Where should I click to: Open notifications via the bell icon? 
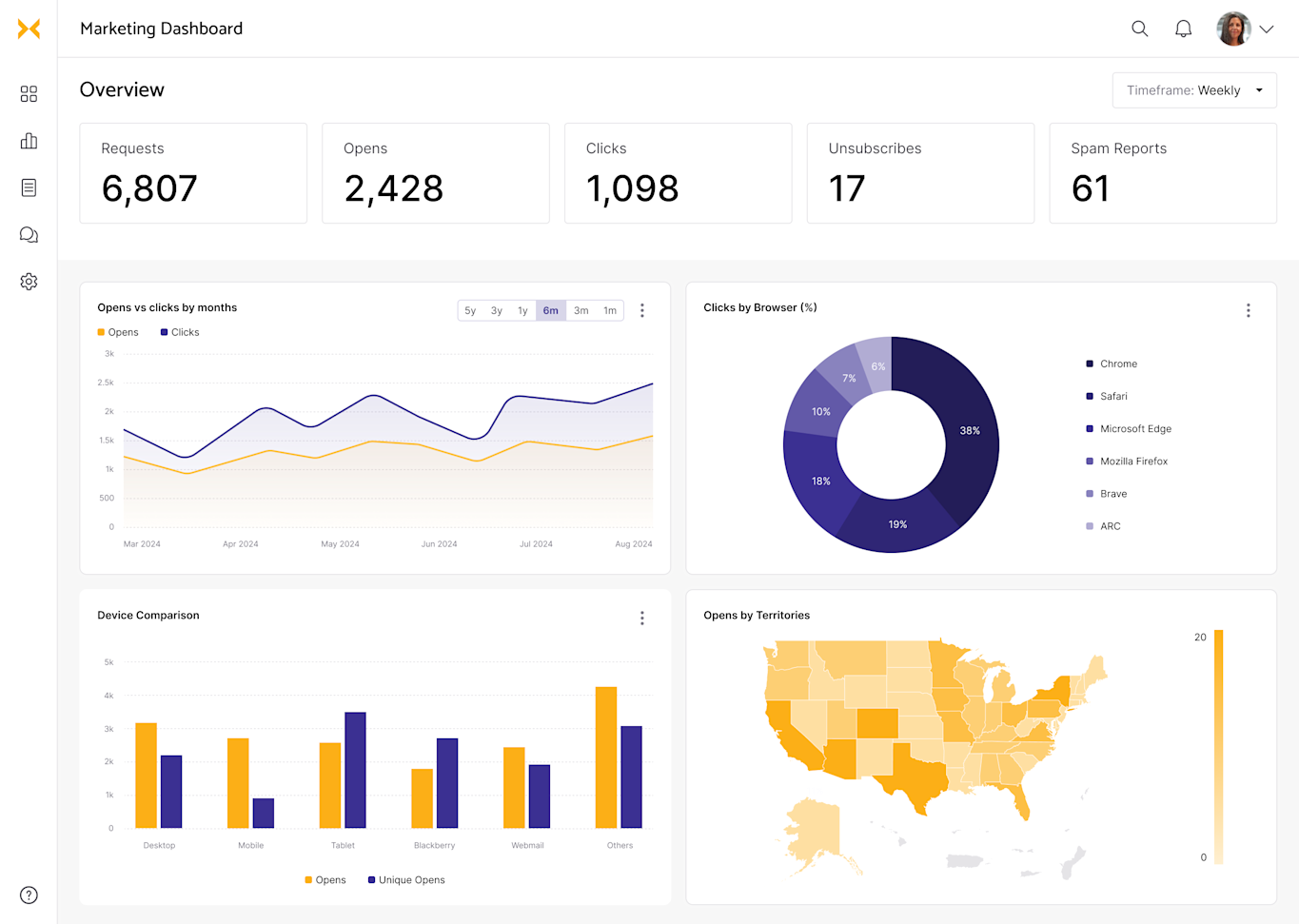1183,29
